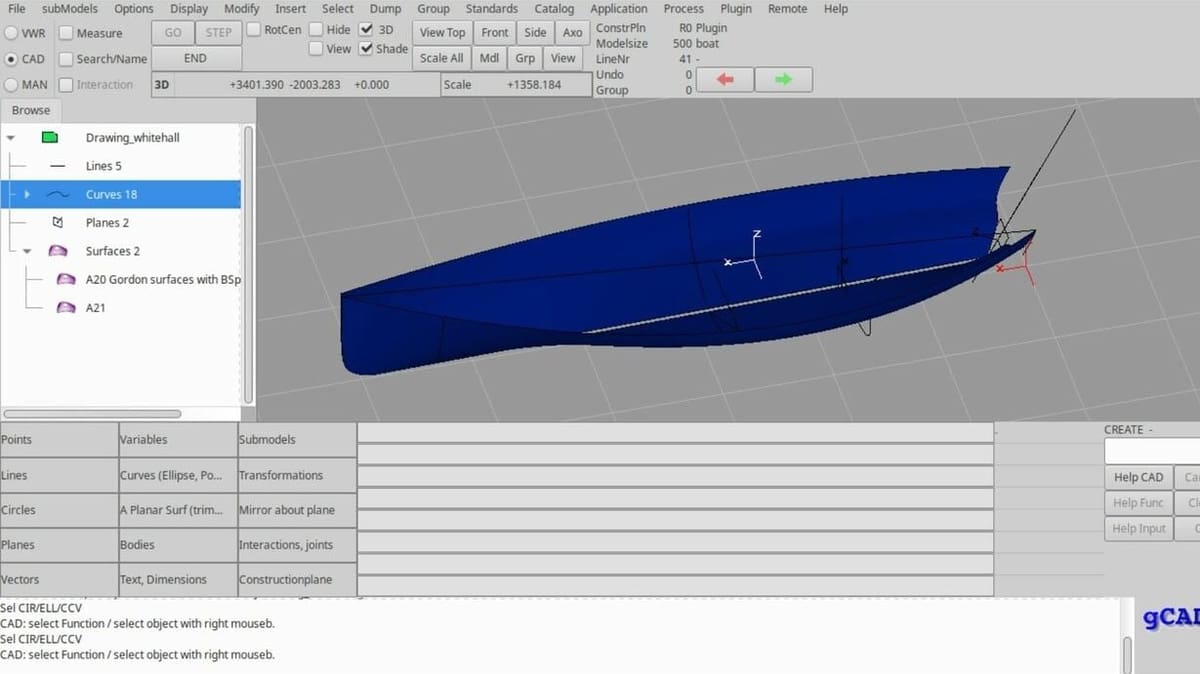Click the STEP button
Screen dimensions: 1200x674
[x=218, y=32]
